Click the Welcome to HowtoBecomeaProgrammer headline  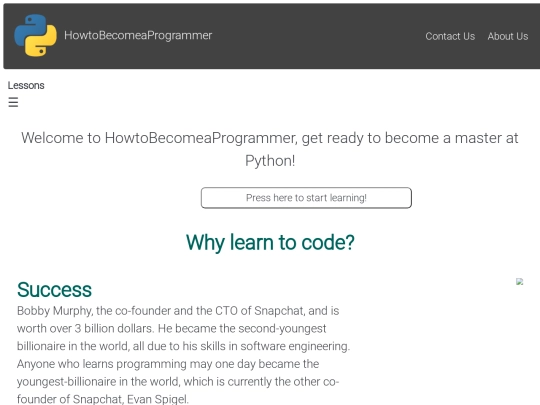[270, 149]
